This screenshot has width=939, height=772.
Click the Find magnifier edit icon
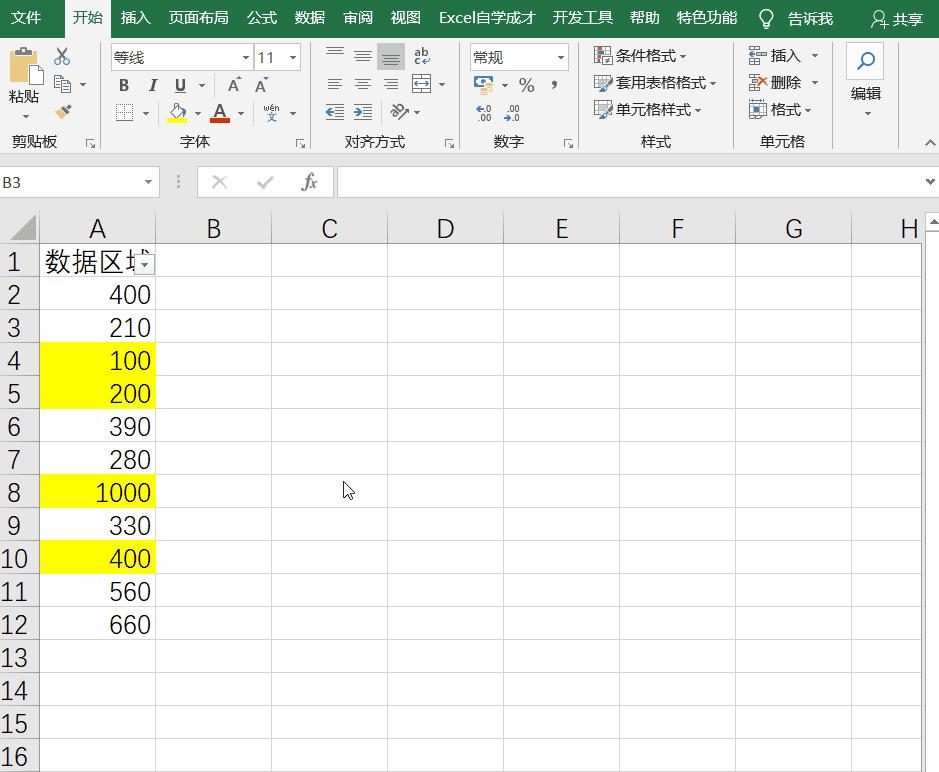[x=865, y=61]
